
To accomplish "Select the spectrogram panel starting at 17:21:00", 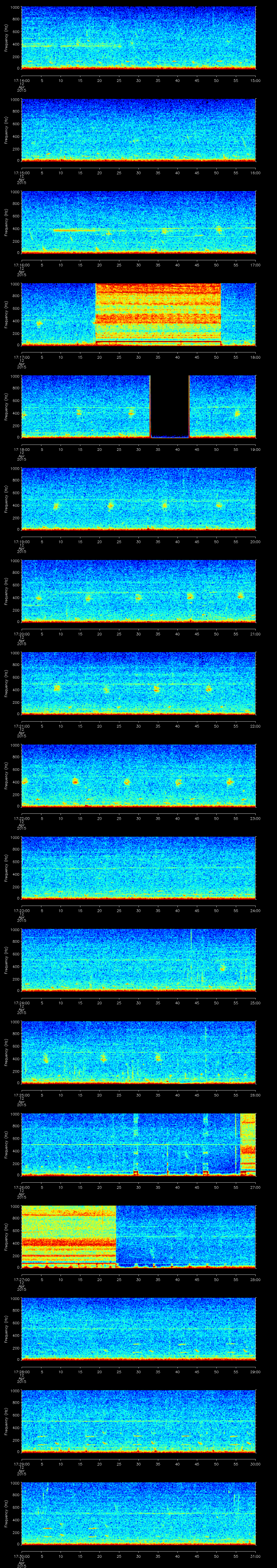I will (x=138, y=683).
